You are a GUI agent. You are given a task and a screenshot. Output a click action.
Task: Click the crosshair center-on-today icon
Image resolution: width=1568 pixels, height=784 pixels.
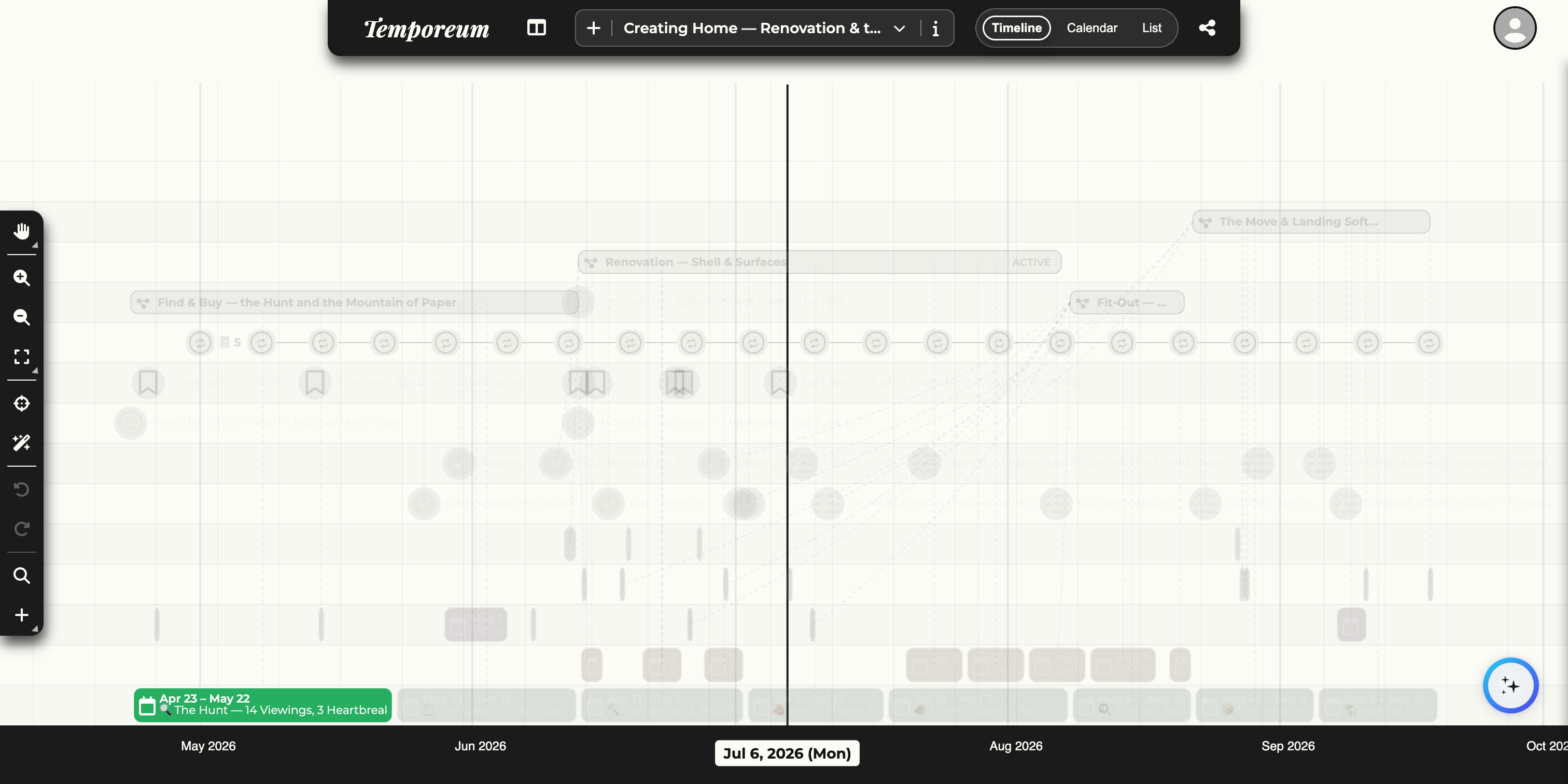[x=22, y=403]
